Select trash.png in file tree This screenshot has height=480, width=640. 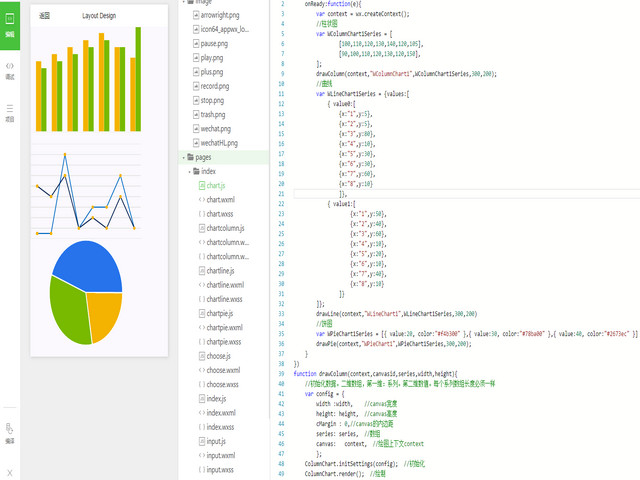click(x=209, y=115)
